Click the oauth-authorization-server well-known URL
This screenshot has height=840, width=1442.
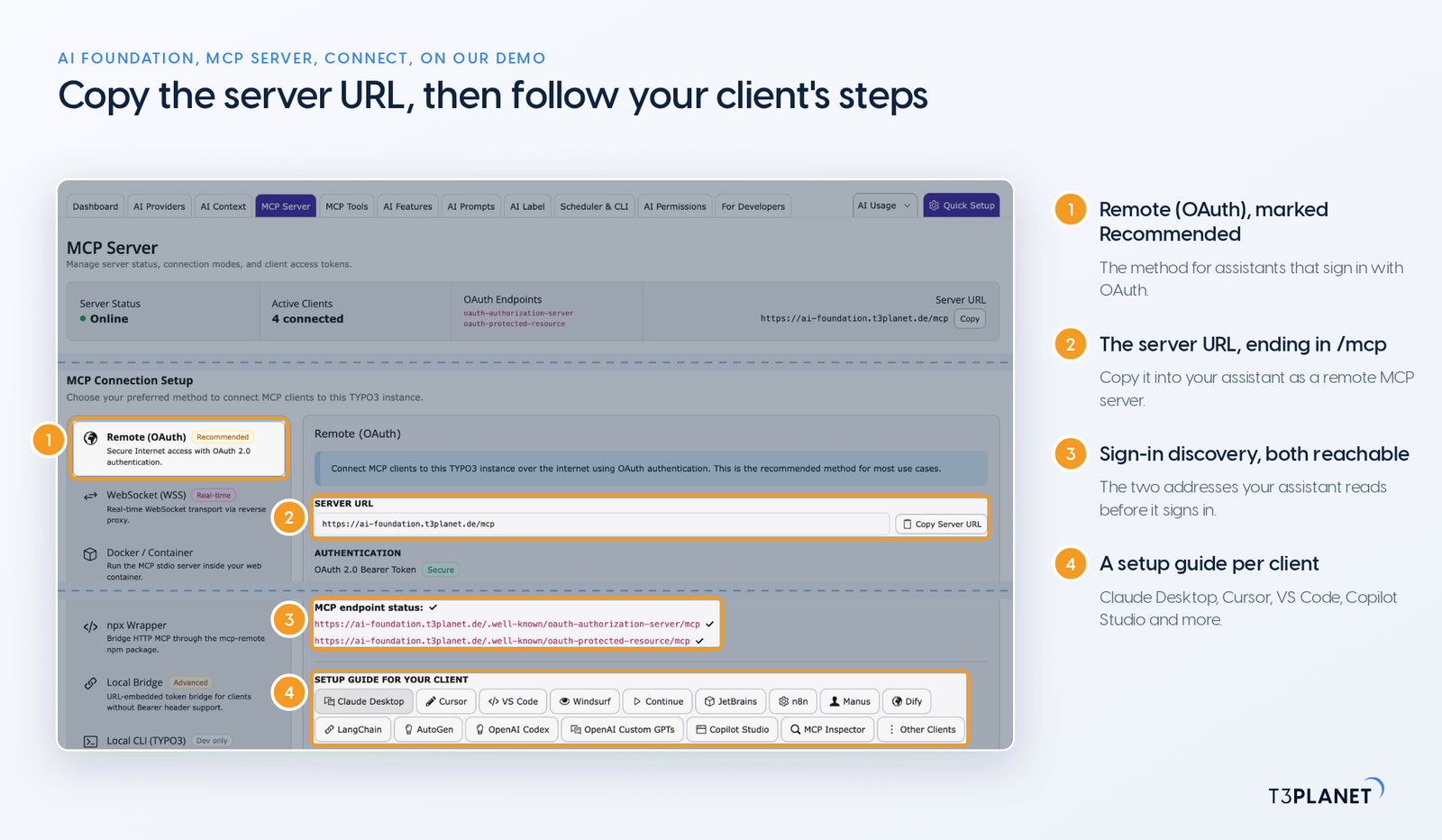point(507,624)
